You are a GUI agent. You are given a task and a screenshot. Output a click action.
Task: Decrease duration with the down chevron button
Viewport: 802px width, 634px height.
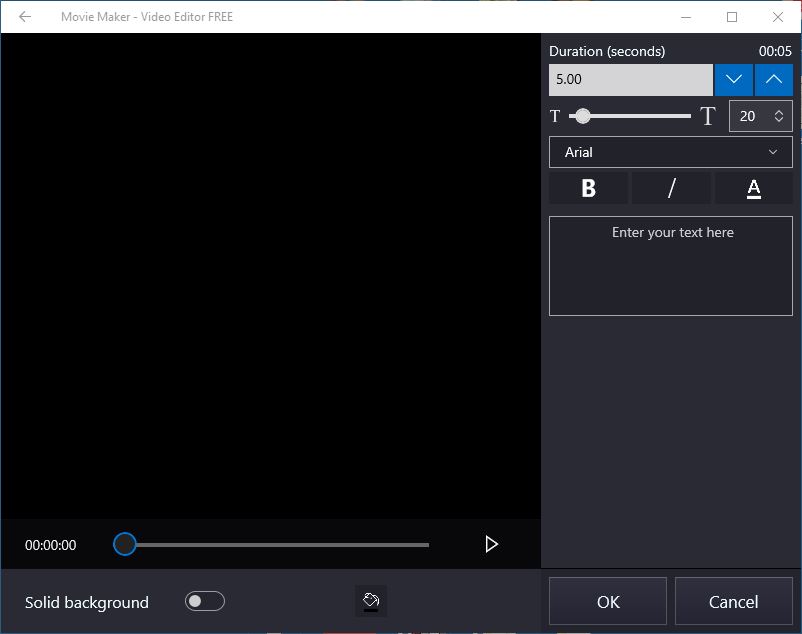click(733, 80)
